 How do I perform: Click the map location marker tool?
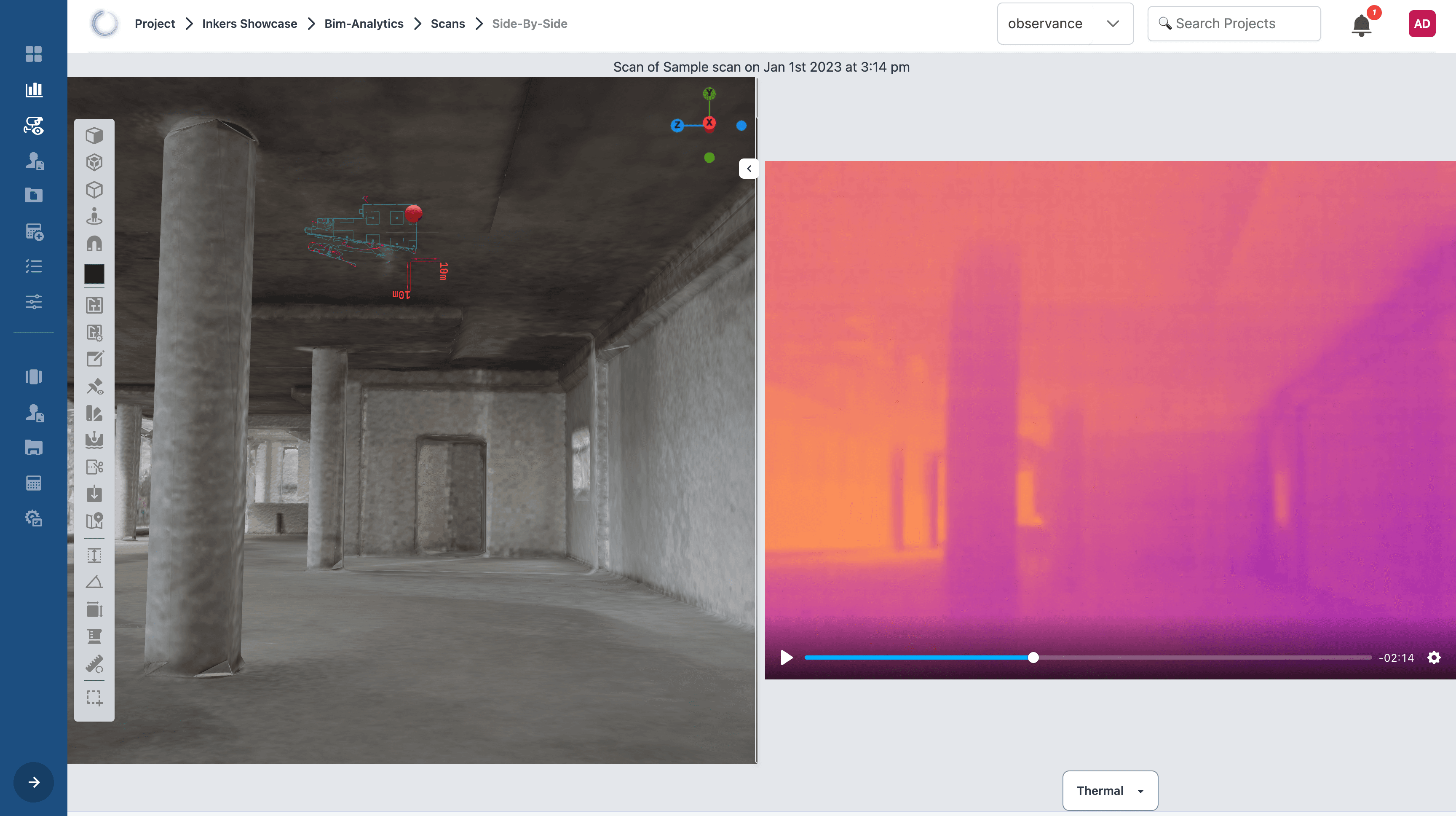click(94, 521)
